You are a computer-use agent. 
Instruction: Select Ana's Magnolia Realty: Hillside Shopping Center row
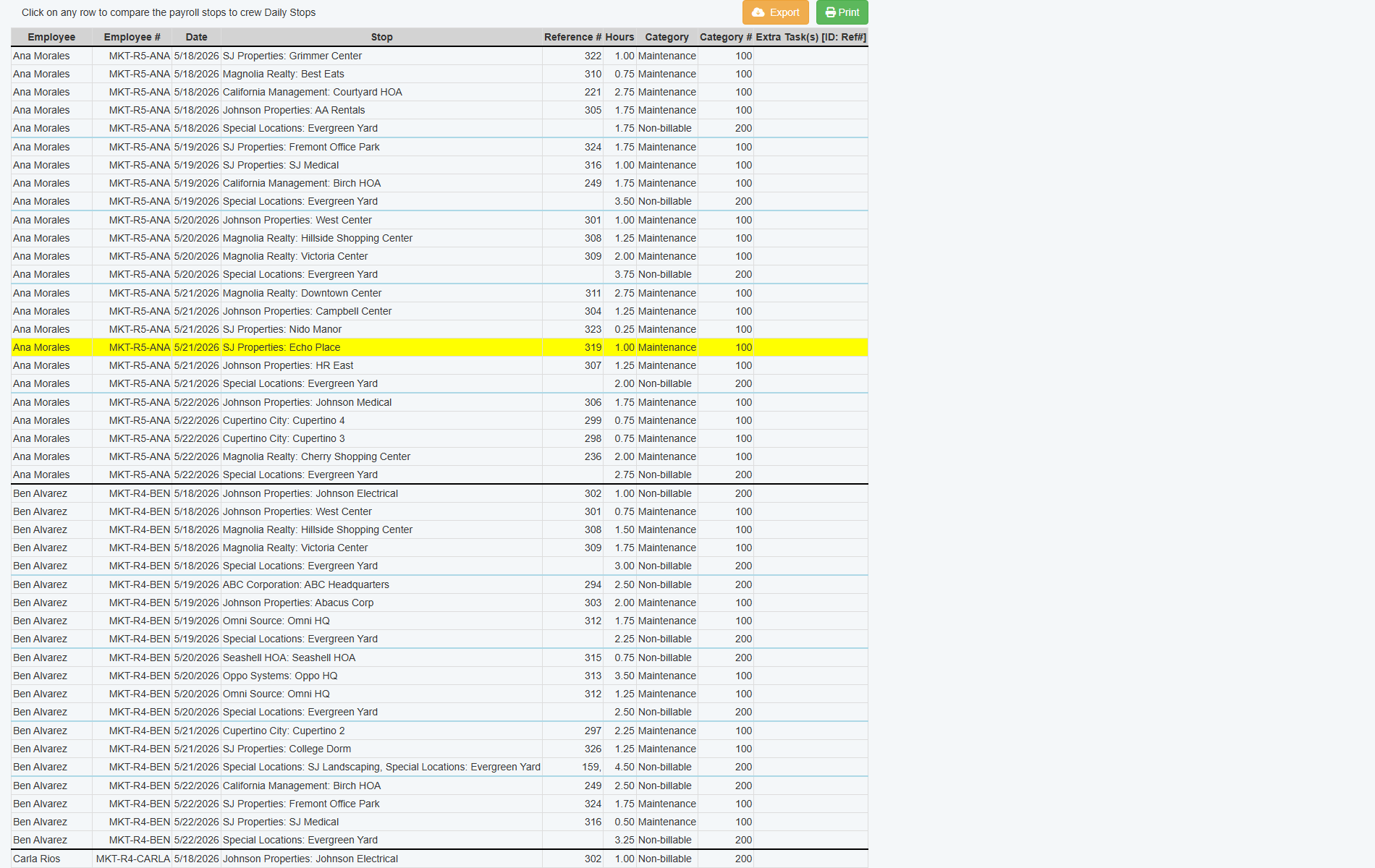pyautogui.click(x=439, y=238)
